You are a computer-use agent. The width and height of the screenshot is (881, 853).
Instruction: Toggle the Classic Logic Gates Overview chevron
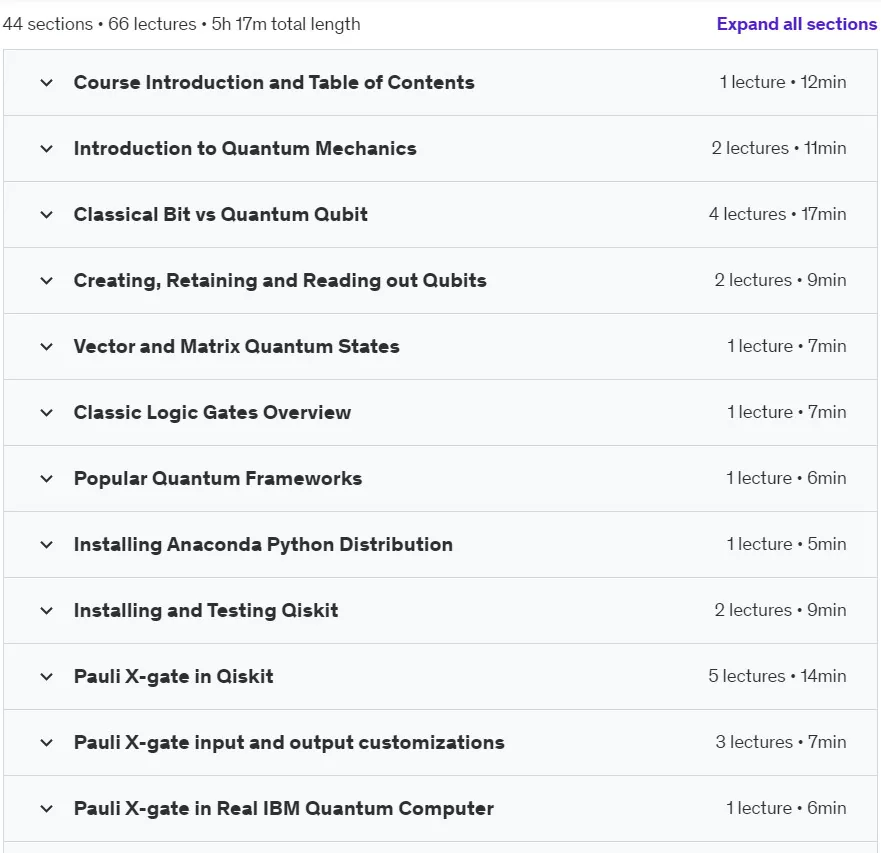tap(47, 413)
